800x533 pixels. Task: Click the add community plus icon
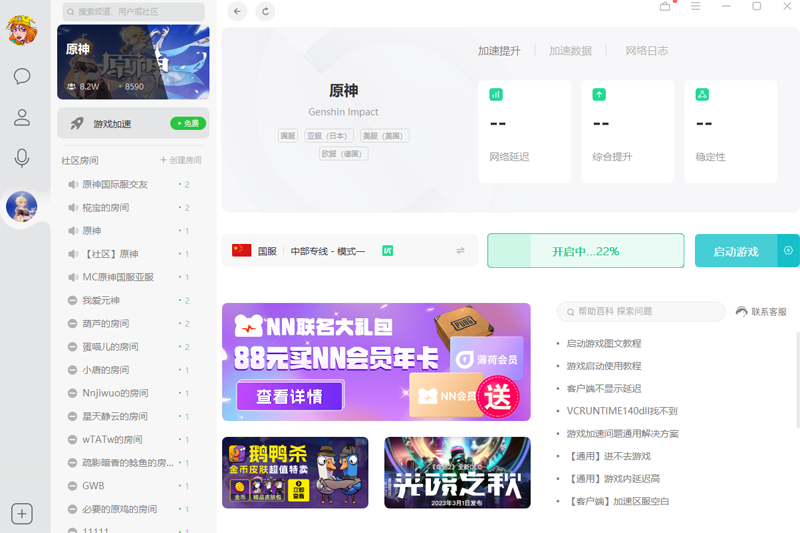(x=21, y=514)
